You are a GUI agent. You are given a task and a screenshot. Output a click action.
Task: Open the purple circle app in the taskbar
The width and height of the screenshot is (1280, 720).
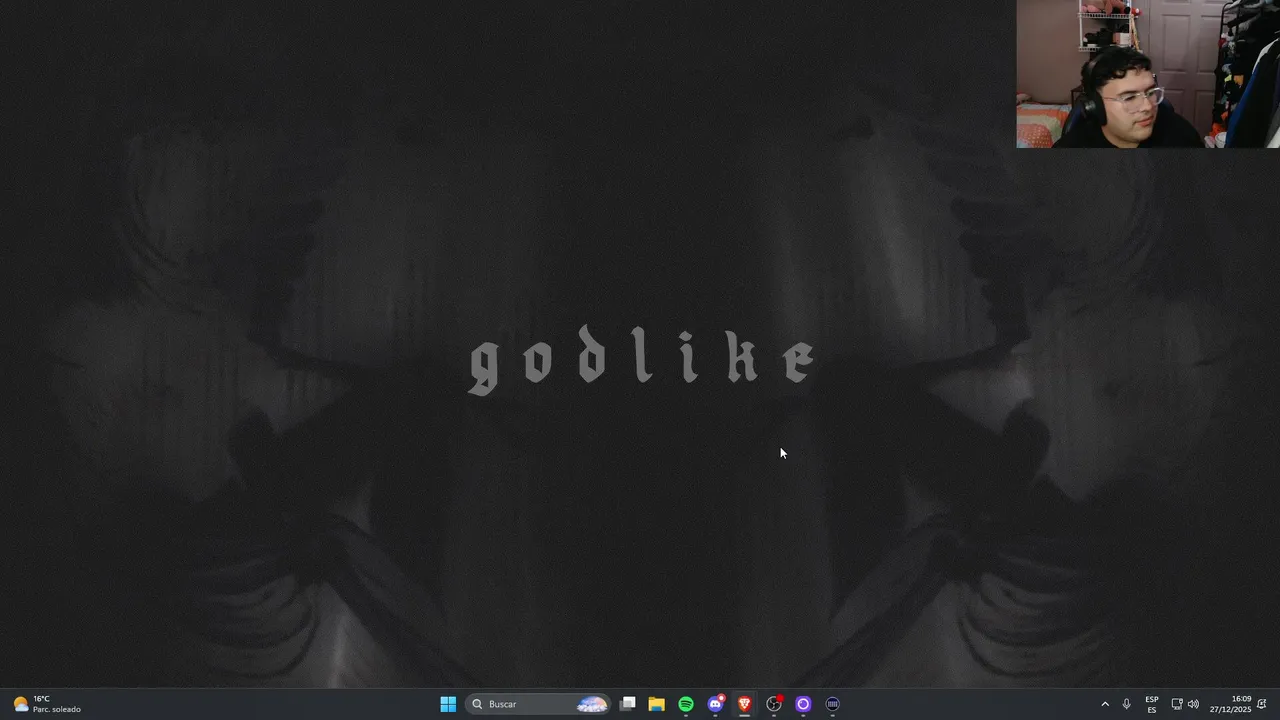[x=803, y=704]
